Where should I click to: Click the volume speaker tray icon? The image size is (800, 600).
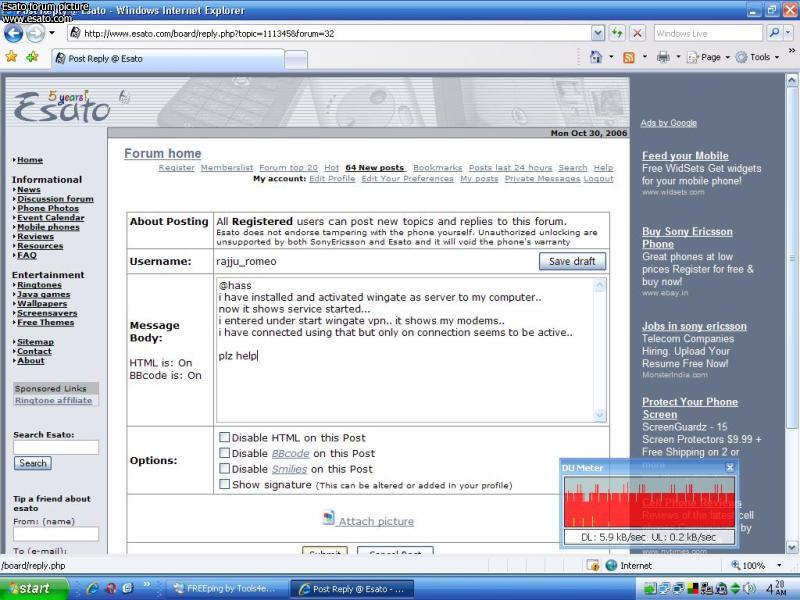(x=750, y=589)
